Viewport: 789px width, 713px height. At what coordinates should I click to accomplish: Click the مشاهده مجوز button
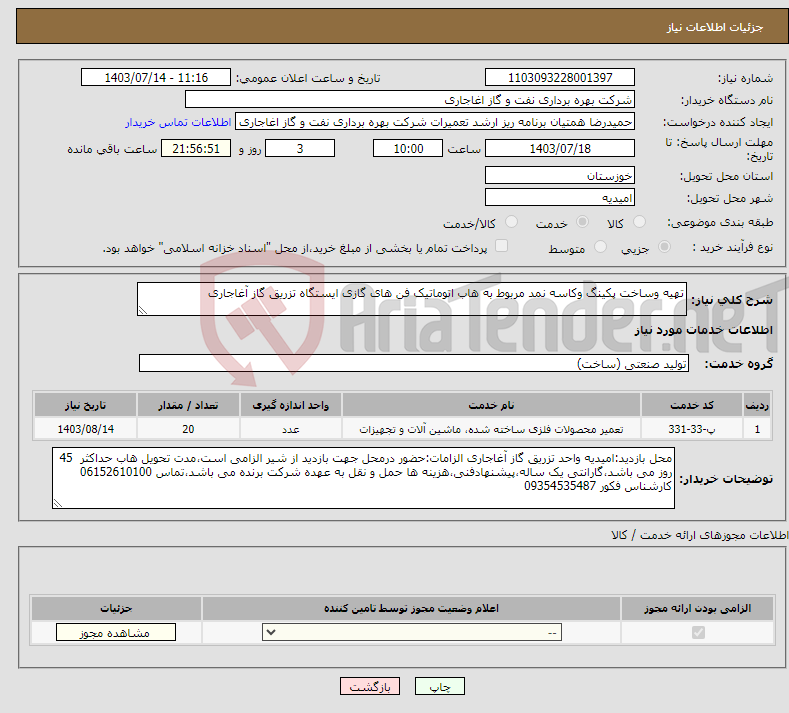[x=116, y=632]
